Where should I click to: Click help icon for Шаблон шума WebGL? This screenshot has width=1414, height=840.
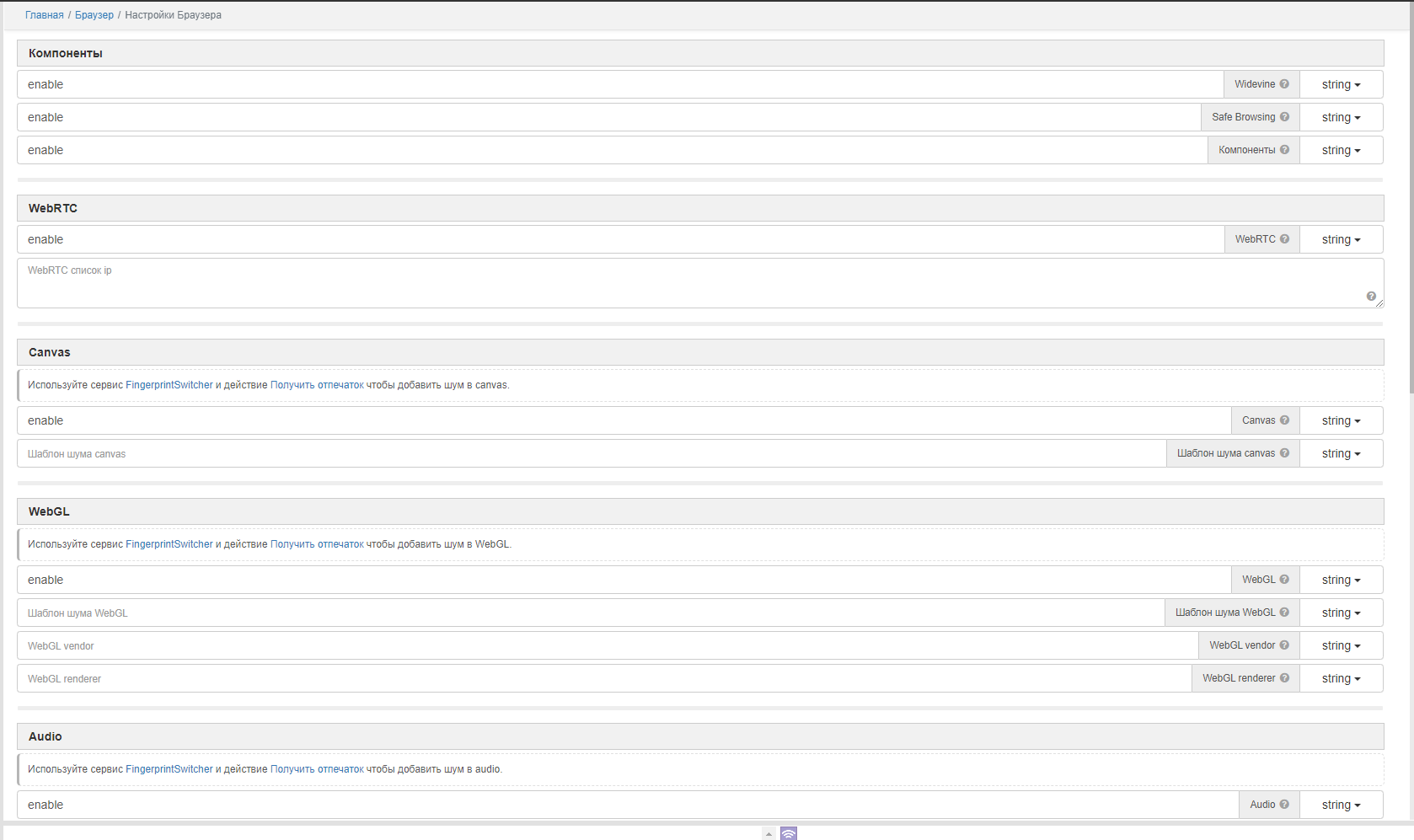coord(1285,612)
